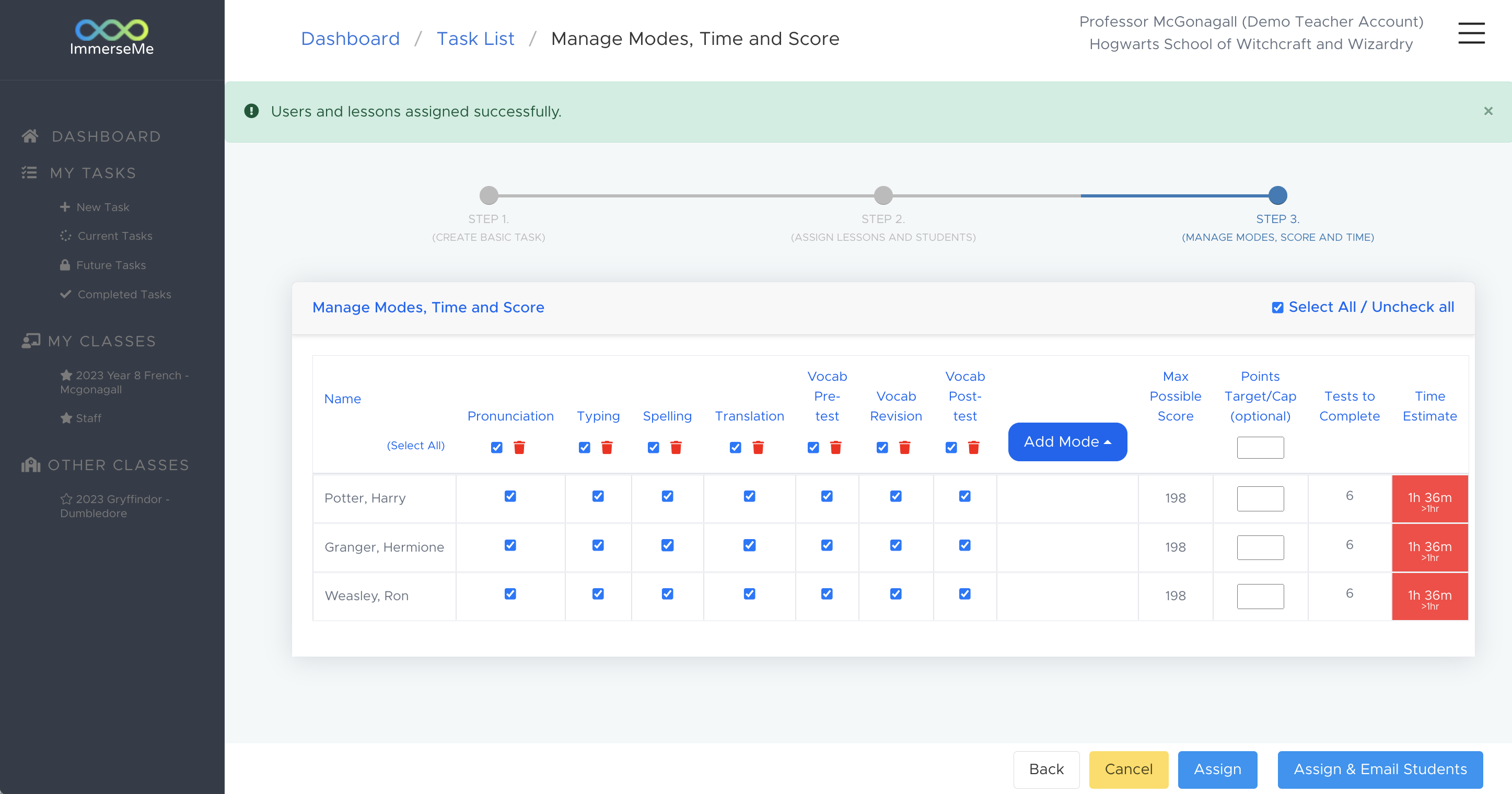
Task: Uncheck Typing for Granger, Hermione
Action: point(598,545)
